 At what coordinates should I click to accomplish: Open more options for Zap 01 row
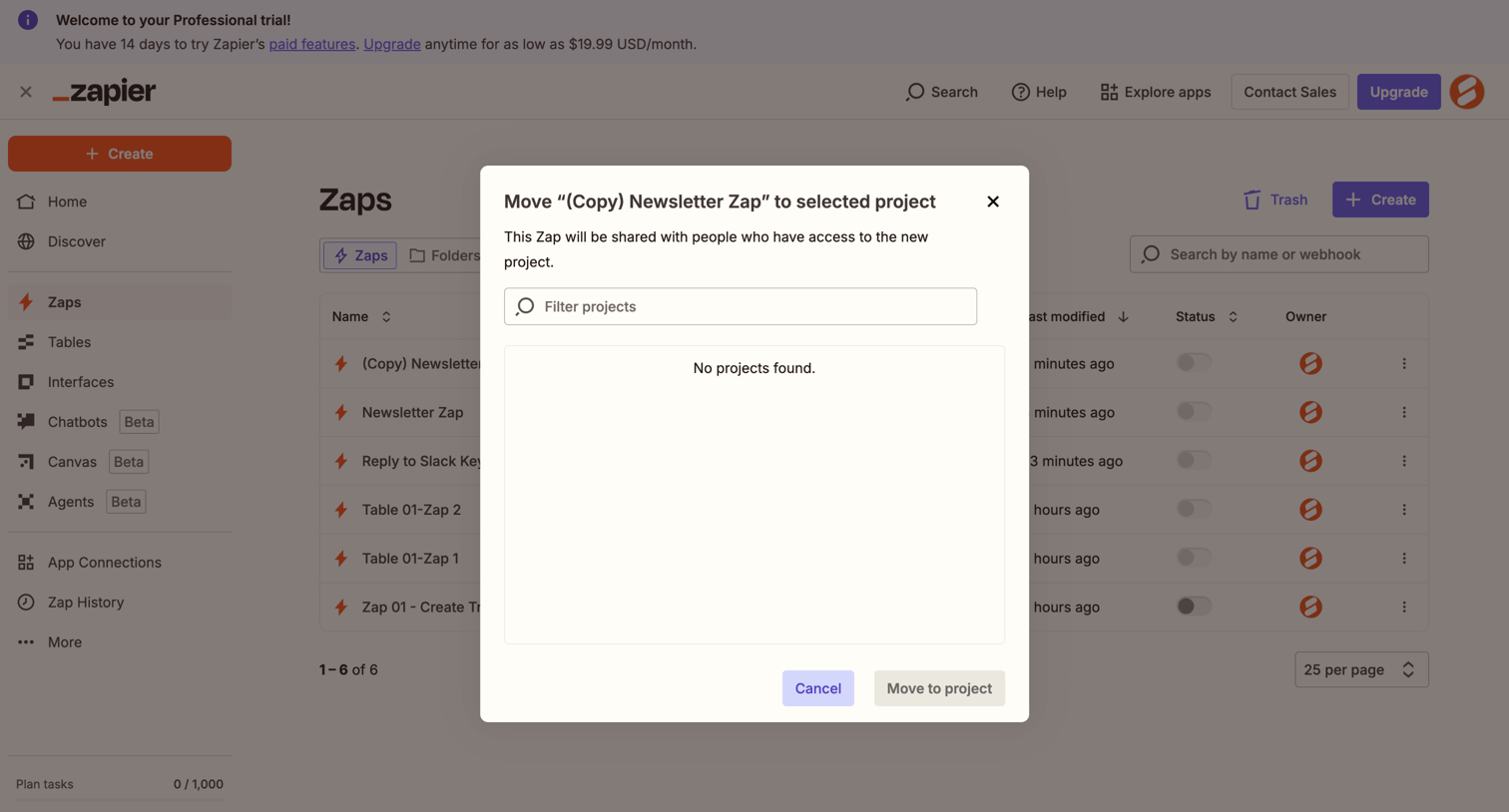[1404, 607]
